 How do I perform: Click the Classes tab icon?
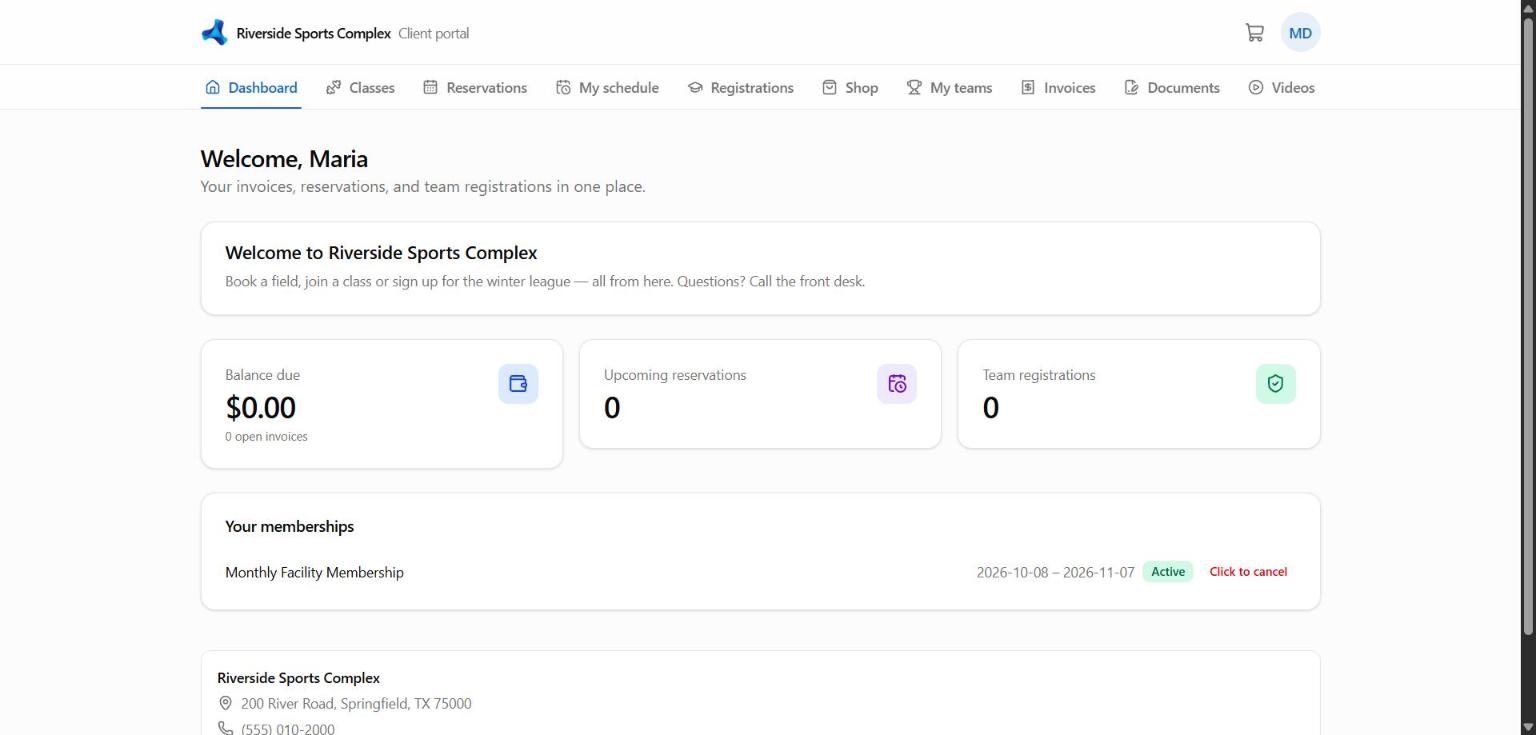point(334,88)
